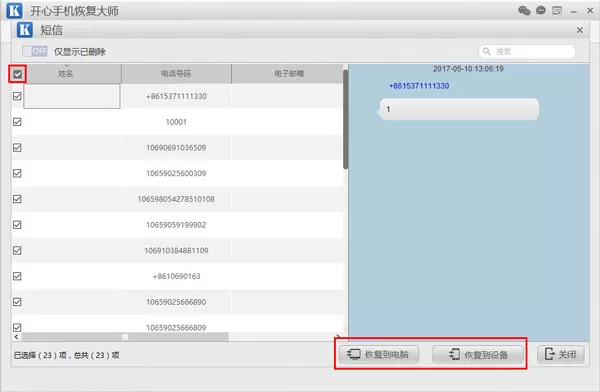Screen dimensions: 600x392
Task: Uncheck the 10659059199902 row checkbox
Action: [x=17, y=225]
